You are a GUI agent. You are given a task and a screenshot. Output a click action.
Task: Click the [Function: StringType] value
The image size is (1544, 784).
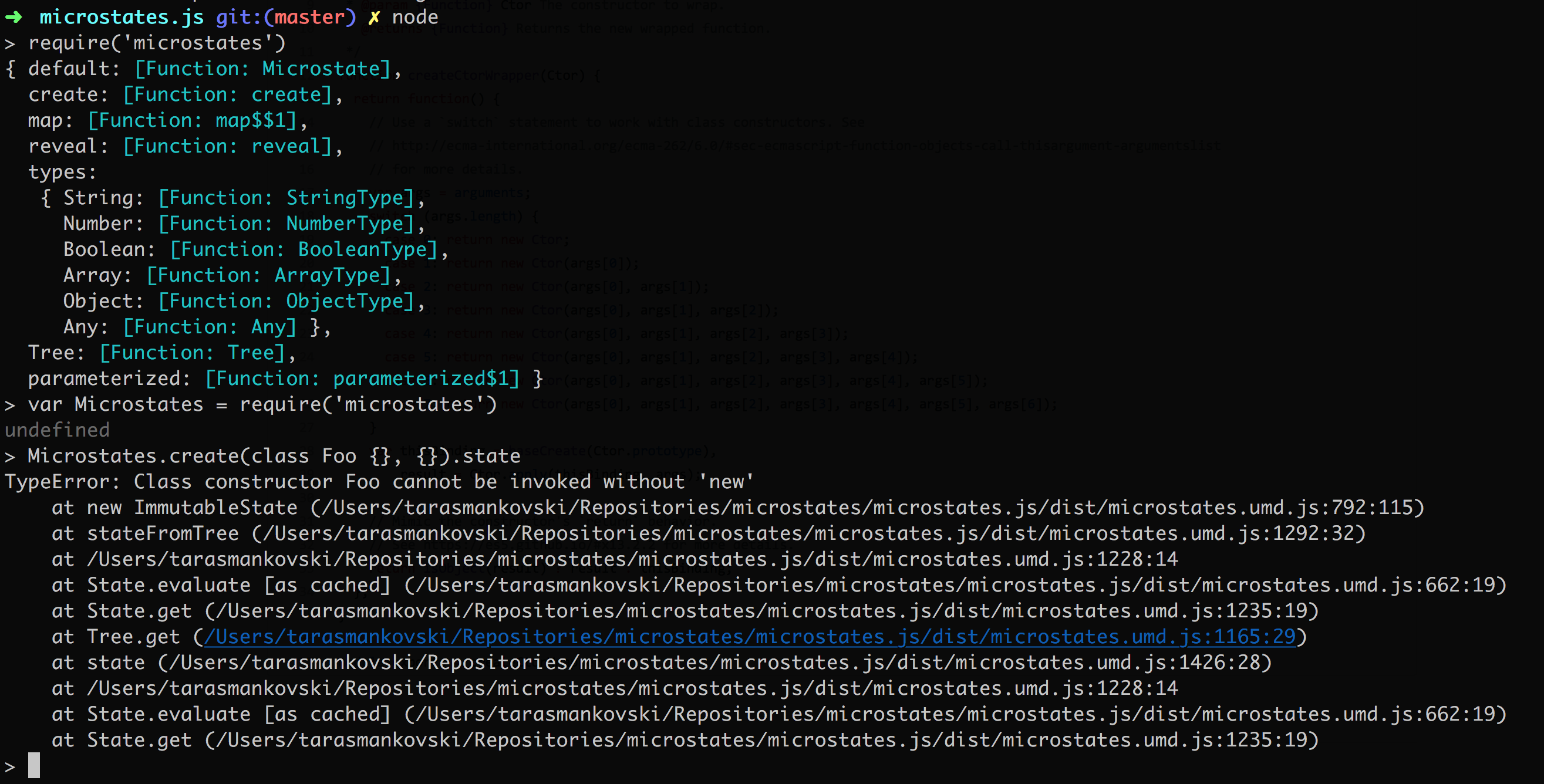[x=286, y=198]
